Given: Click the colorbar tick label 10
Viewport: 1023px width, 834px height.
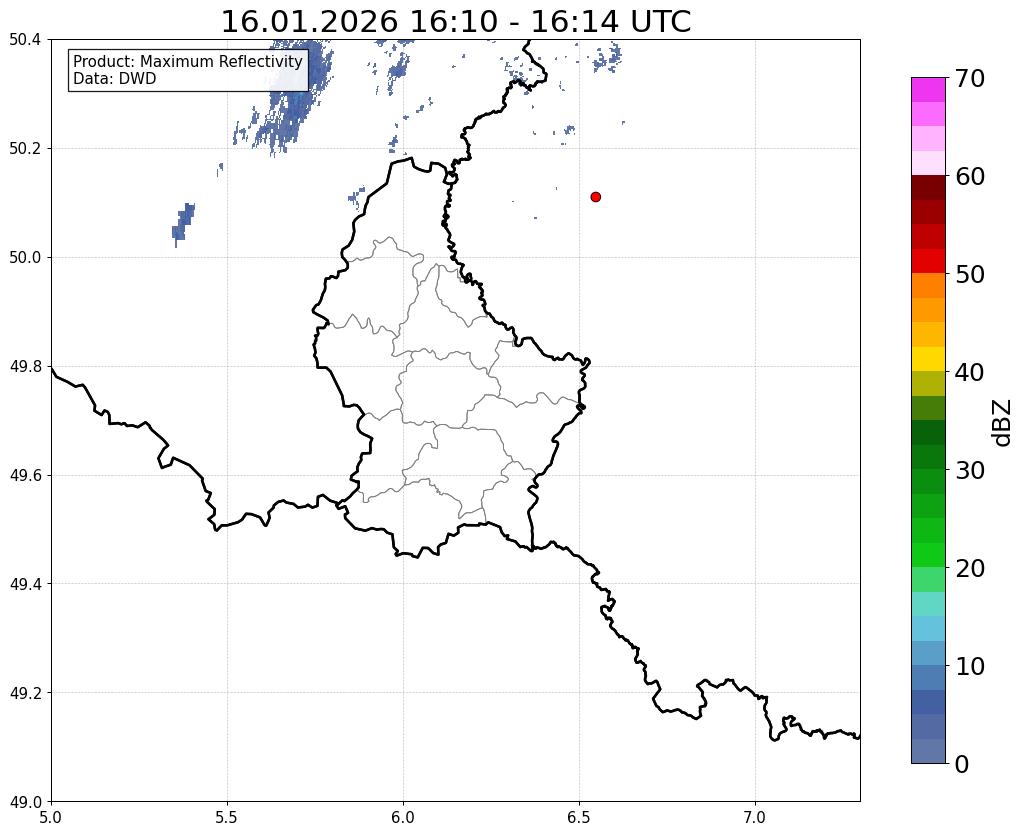Looking at the screenshot, I should (x=970, y=666).
